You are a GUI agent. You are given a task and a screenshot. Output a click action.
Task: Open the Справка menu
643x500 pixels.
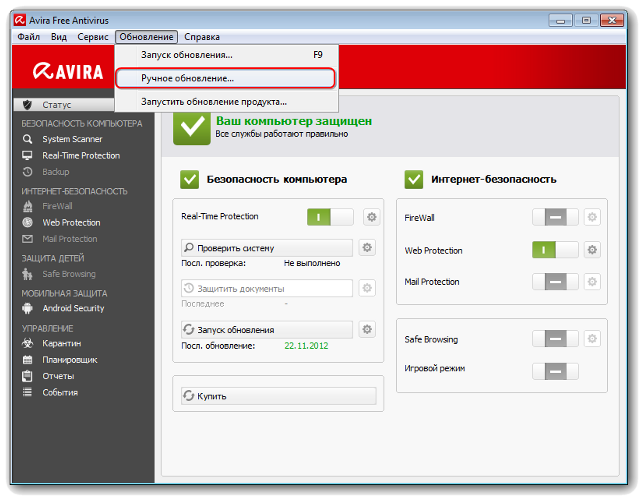203,36
